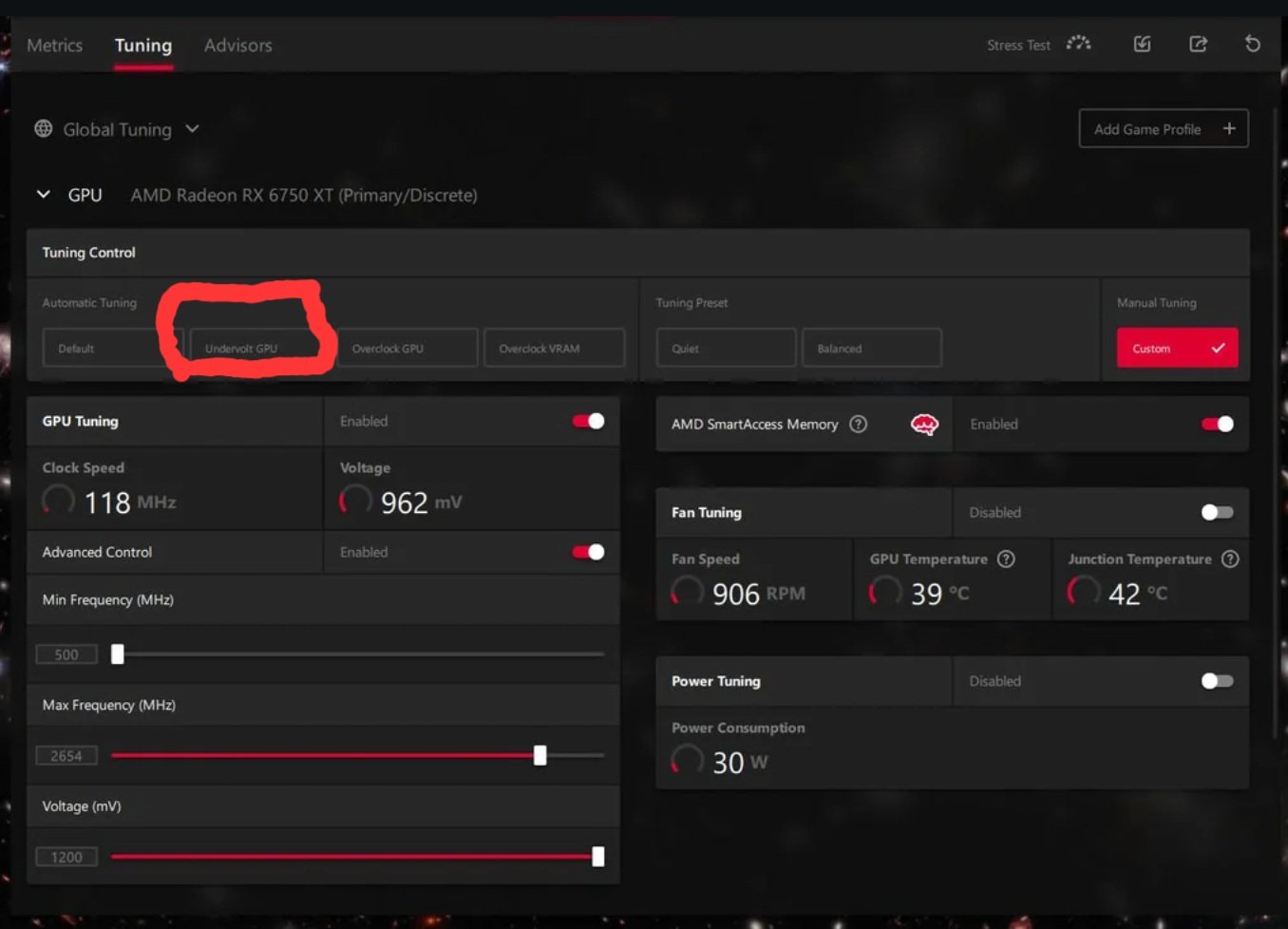Open GPU Temperature help icon

[x=1006, y=559]
